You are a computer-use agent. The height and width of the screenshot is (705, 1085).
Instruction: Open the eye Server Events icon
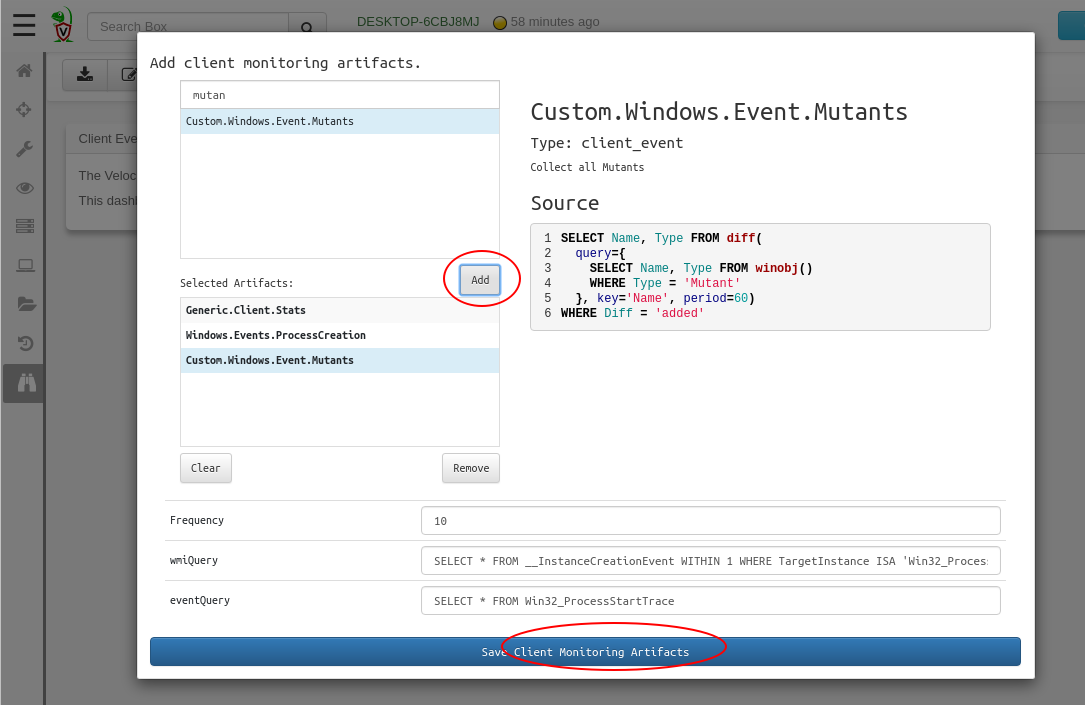(24, 187)
